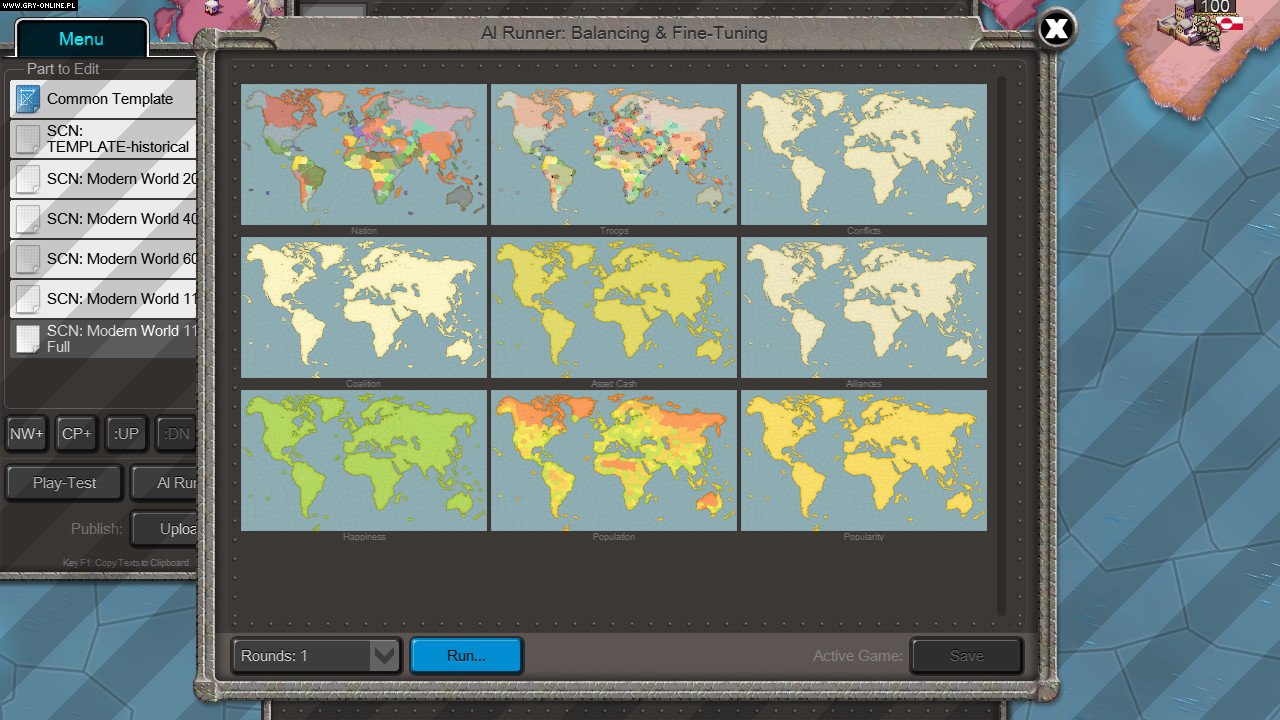View the Nation map preview
Image resolution: width=1280 pixels, height=720 pixels.
pos(362,153)
